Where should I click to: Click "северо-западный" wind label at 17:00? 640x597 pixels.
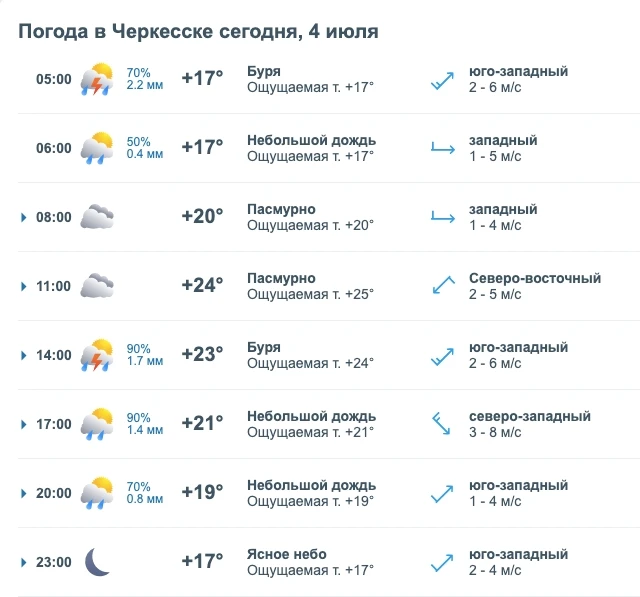click(530, 416)
